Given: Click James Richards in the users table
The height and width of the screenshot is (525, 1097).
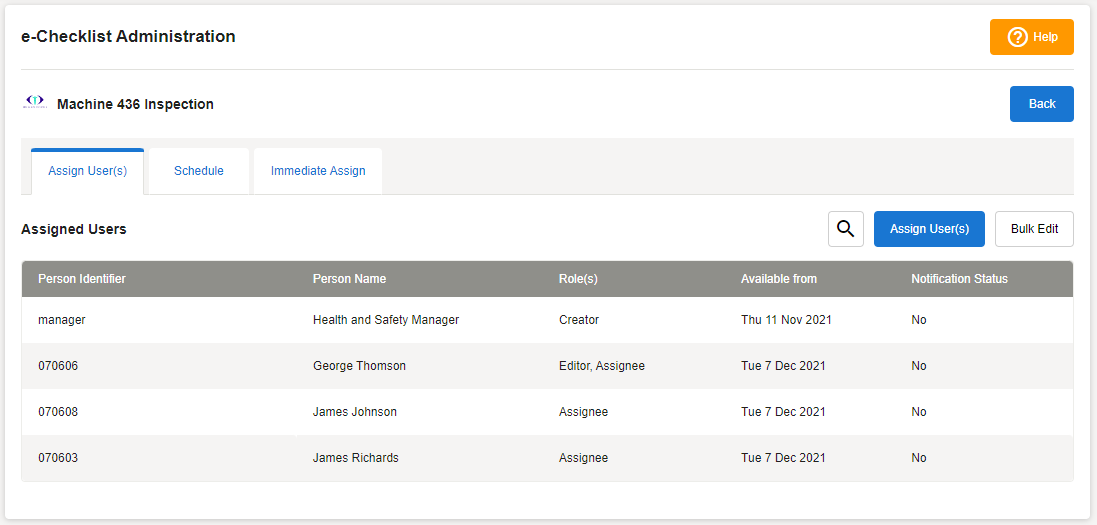Looking at the screenshot, I should (356, 458).
